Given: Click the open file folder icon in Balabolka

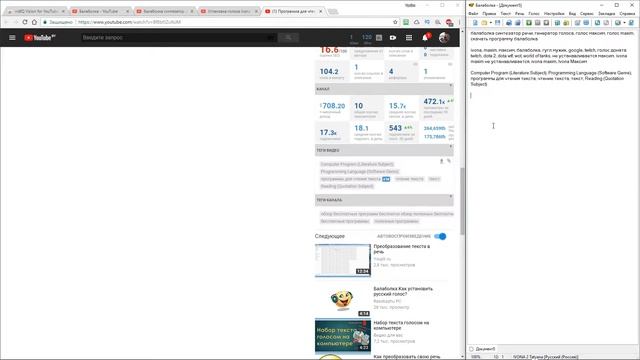Looking at the screenshot, I should pyautogui.click(x=484, y=23).
